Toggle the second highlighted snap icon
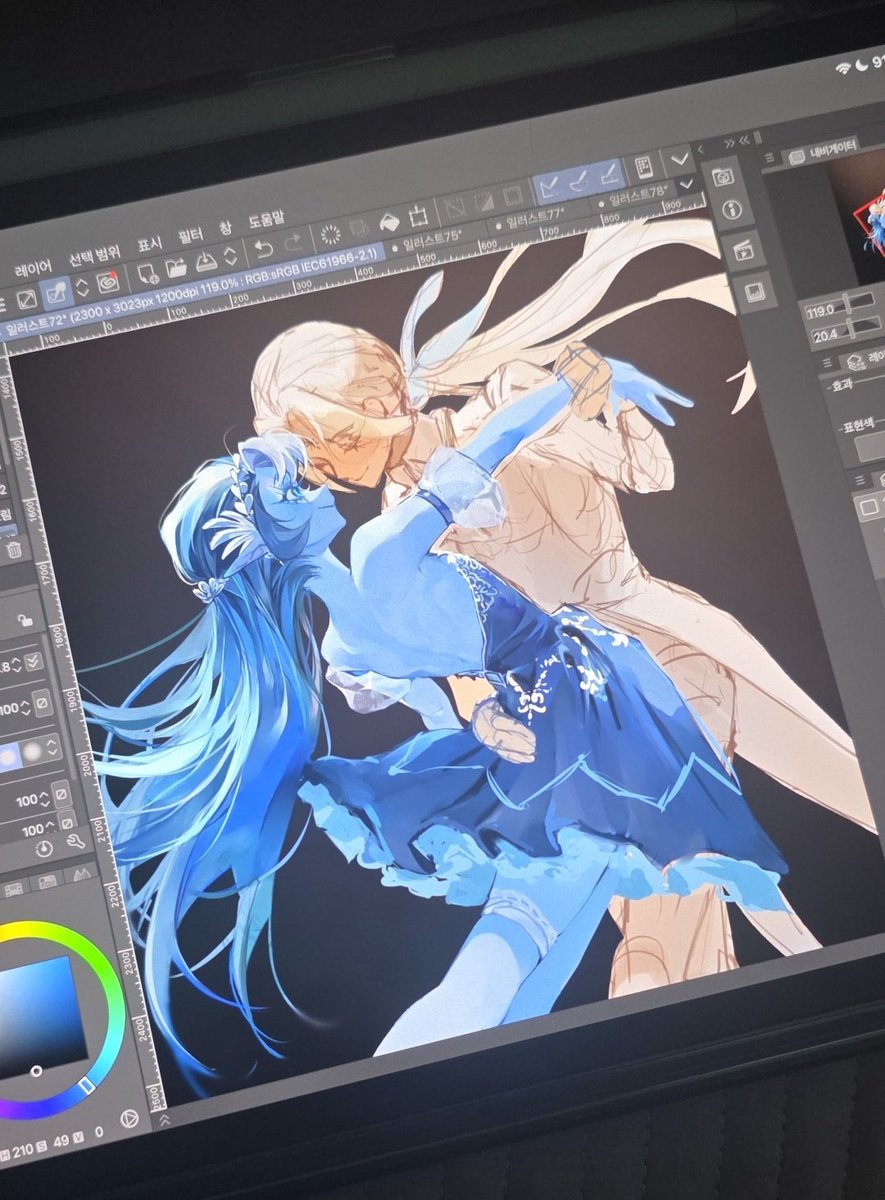The height and width of the screenshot is (1200, 885). tap(578, 180)
